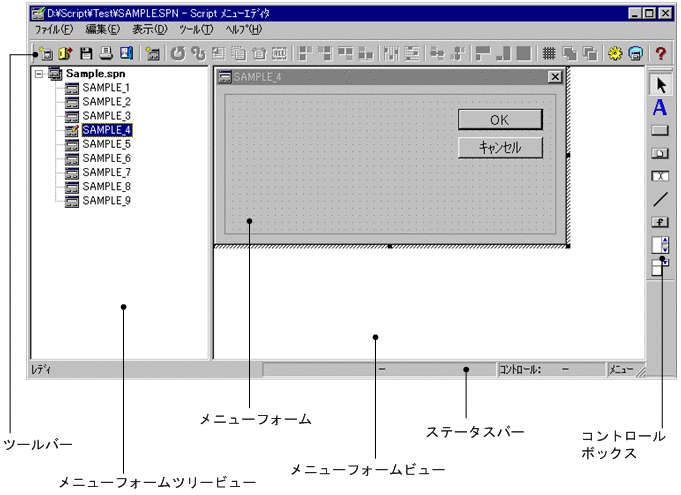Select SAMPLE_6 in the tree view

pyautogui.click(x=106, y=158)
